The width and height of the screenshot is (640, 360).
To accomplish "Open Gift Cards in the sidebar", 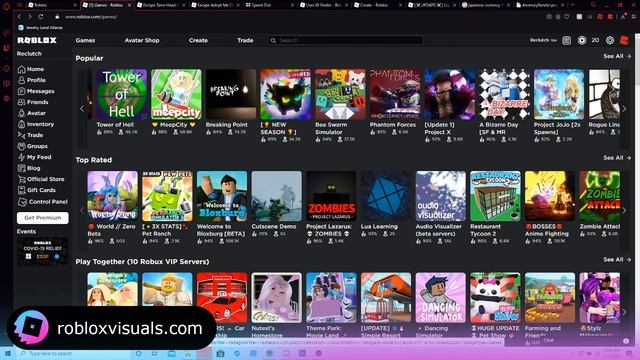I will pos(37,190).
